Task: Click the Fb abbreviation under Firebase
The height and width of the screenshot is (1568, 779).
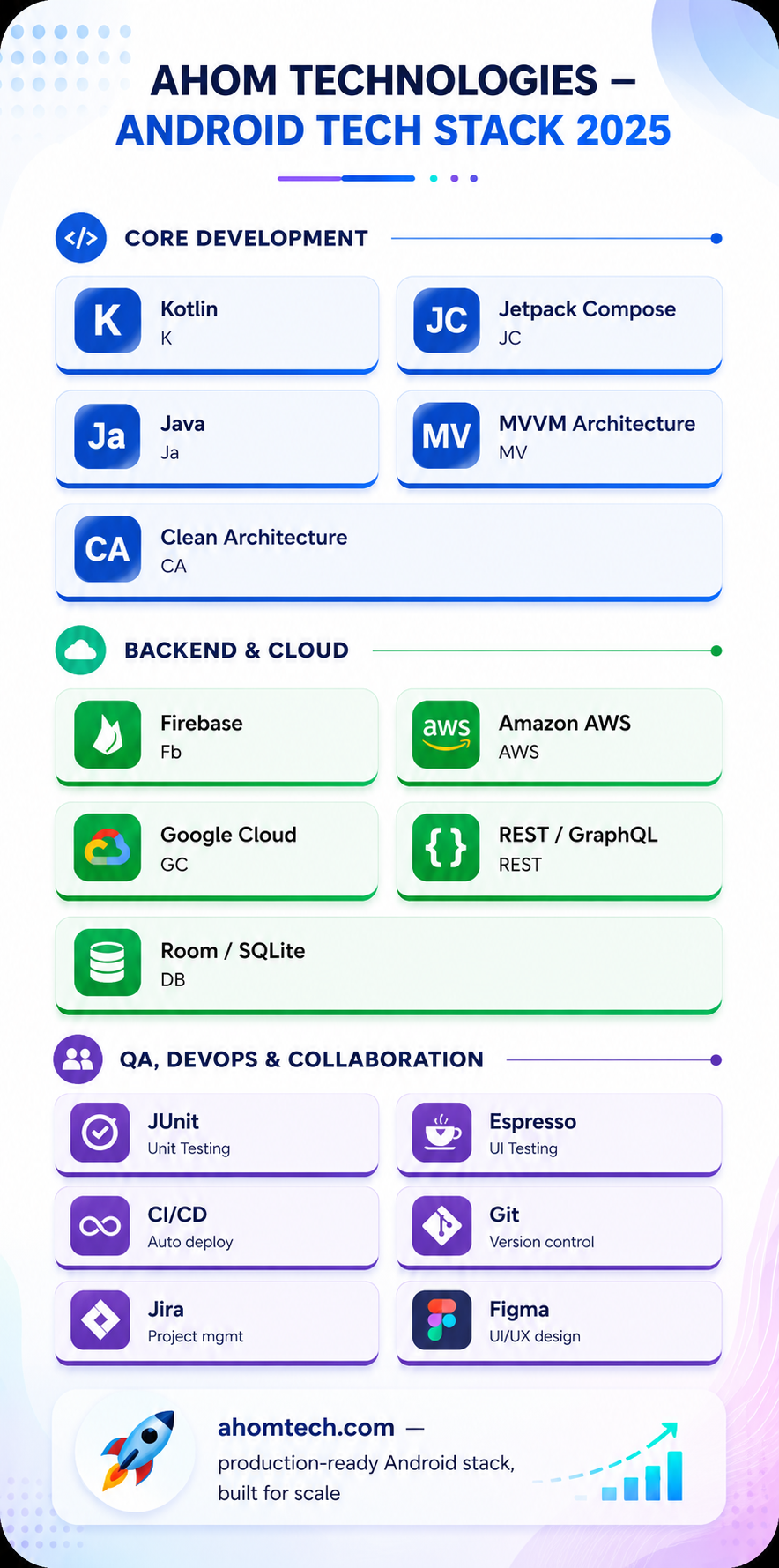Action: pyautogui.click(x=171, y=752)
